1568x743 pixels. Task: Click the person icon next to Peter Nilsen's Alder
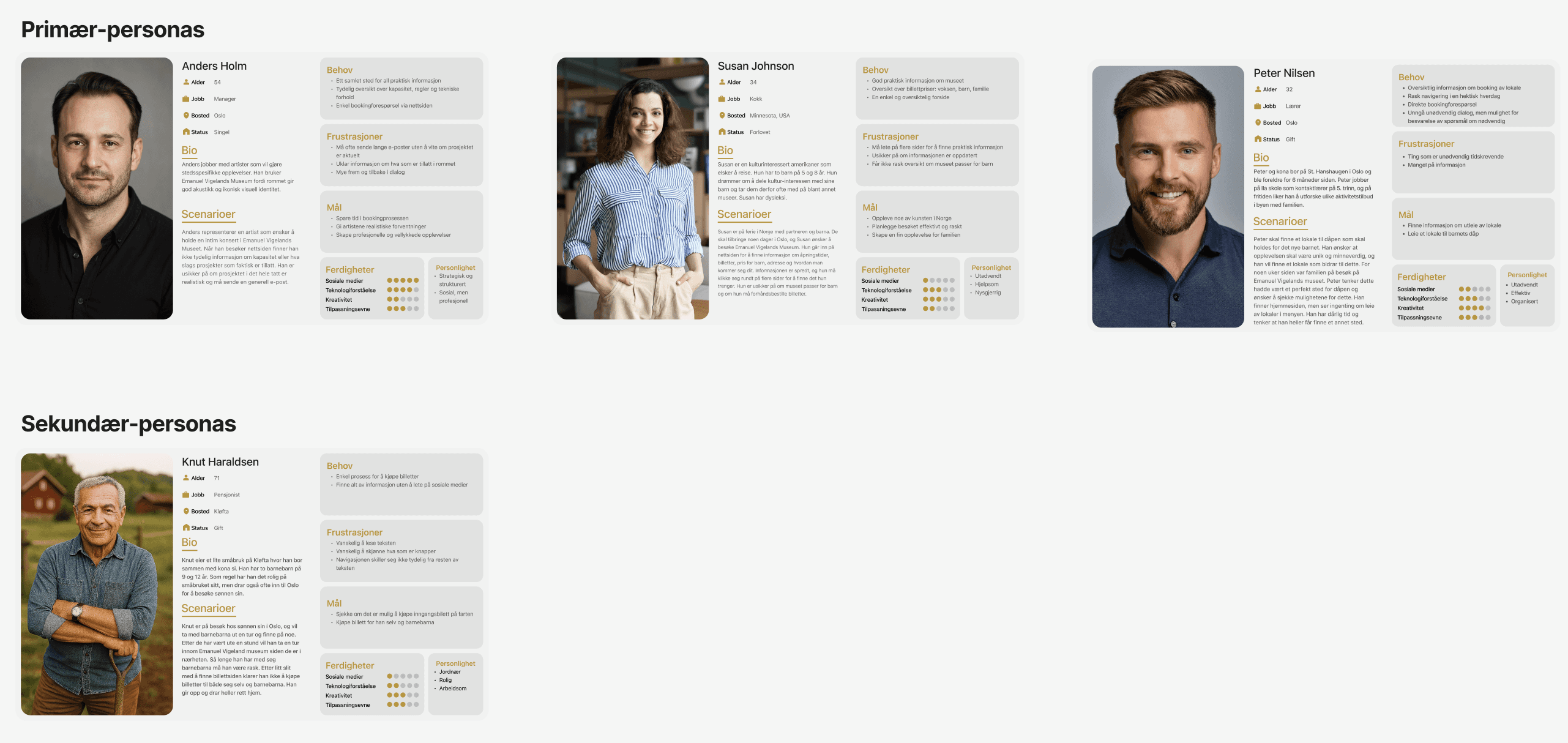(x=1260, y=89)
